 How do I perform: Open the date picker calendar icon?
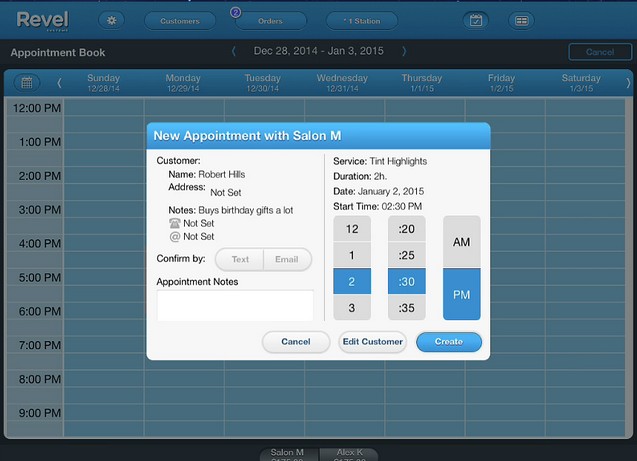tap(27, 82)
